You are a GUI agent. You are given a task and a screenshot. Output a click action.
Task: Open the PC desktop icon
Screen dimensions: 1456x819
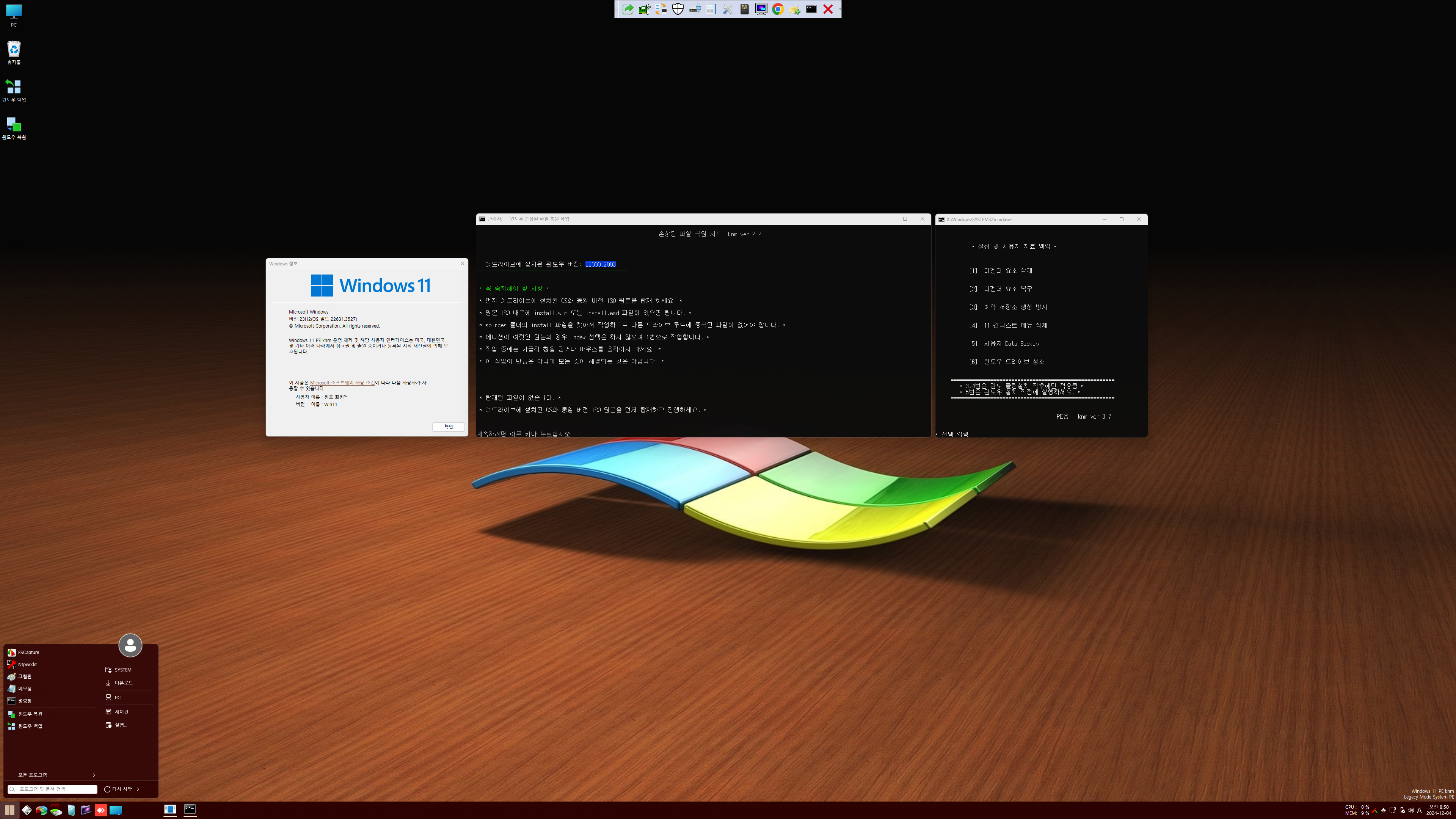pos(14,15)
